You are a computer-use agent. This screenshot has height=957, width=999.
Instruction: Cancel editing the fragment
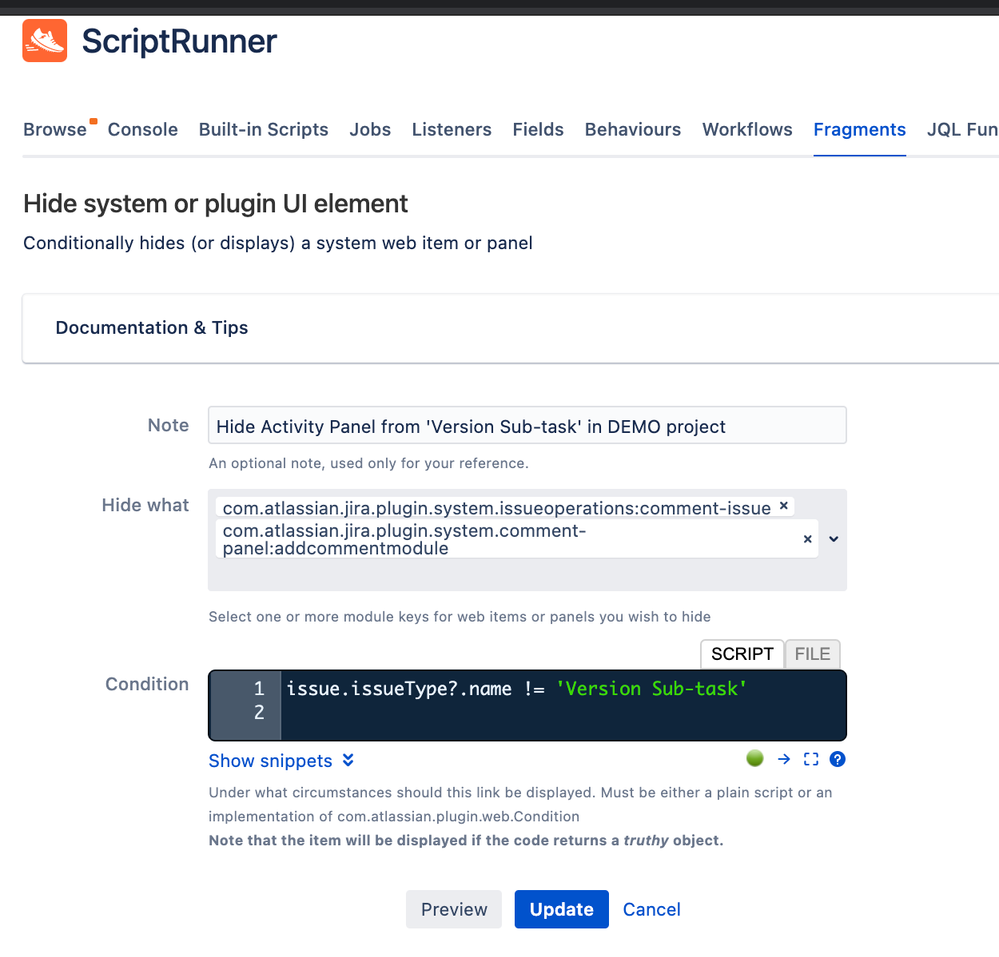pyautogui.click(x=652, y=909)
